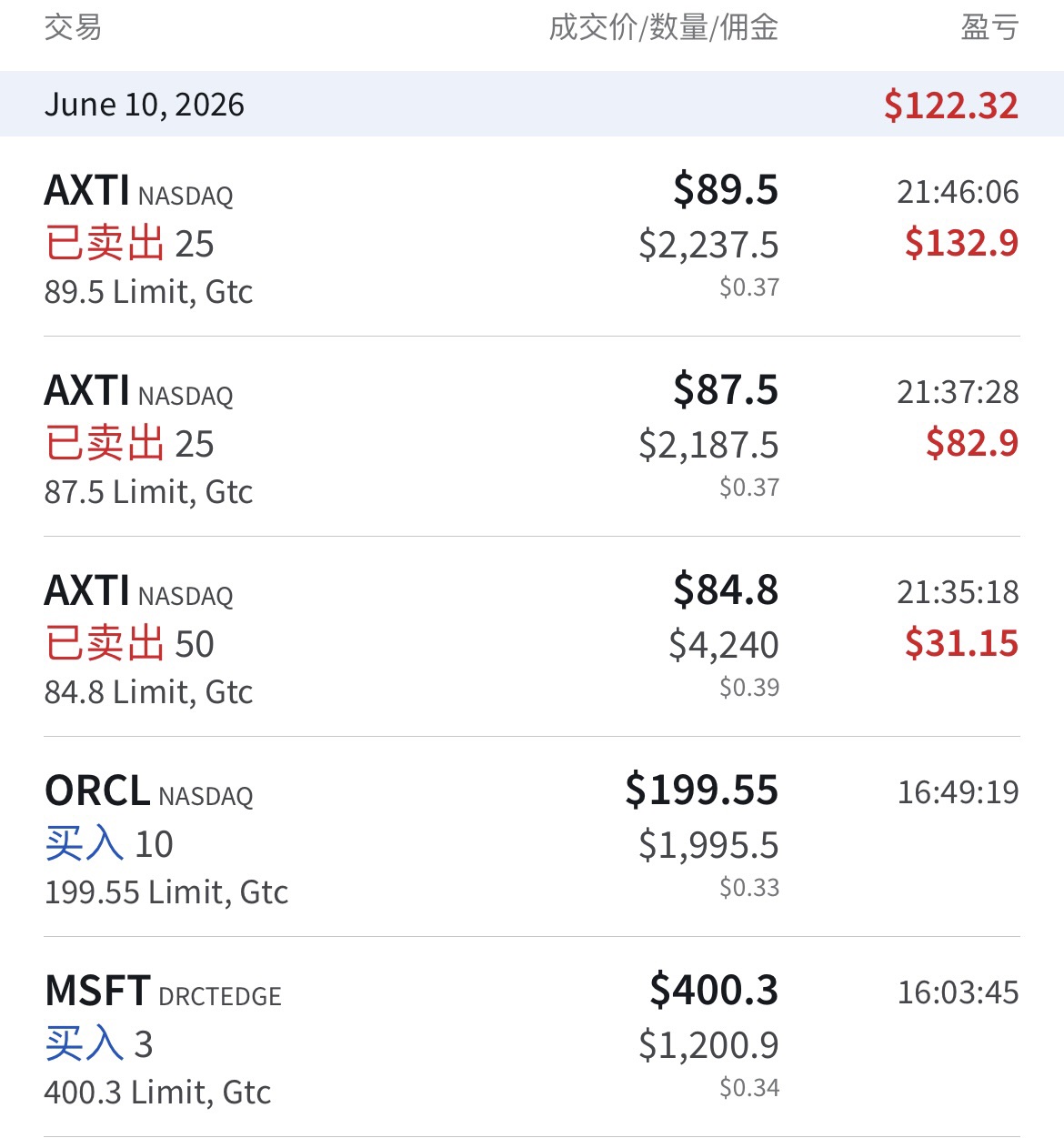Click the $400.3 MSFT fill price
Viewport: 1064px width, 1138px height.
[x=714, y=990]
